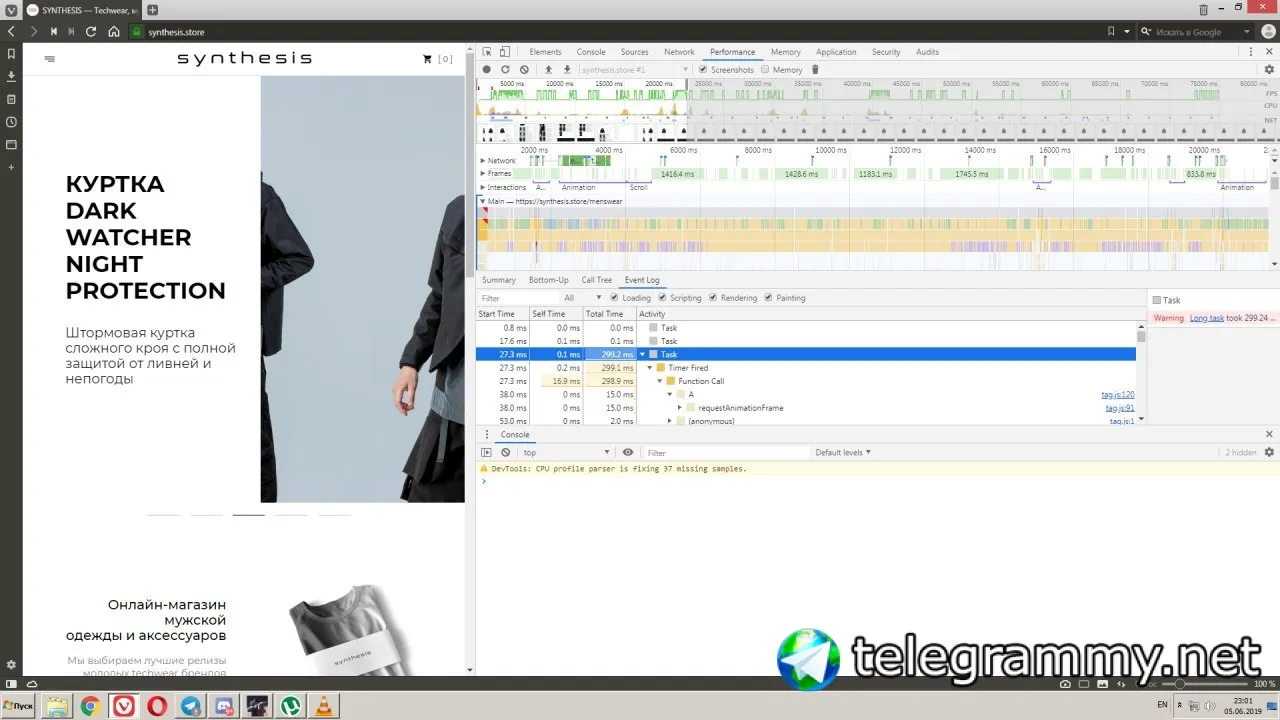Clear the performance recording
1280x720 pixels.
pos(524,70)
